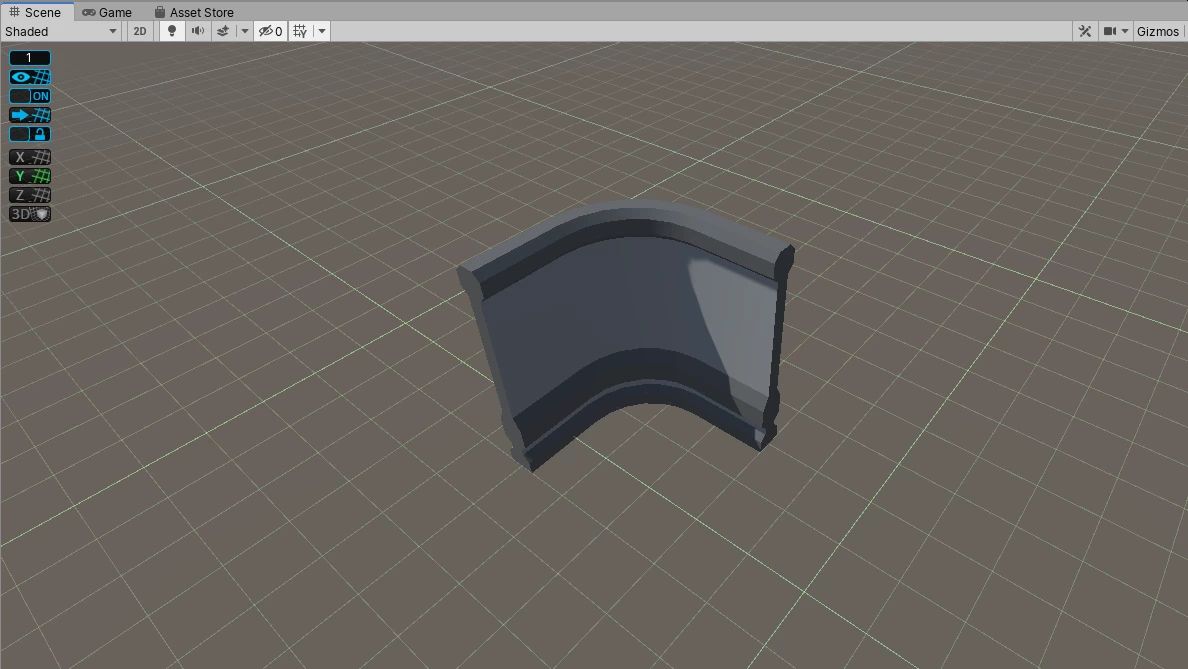Open the Shaded draw mode dropdown
The image size is (1188, 669).
61,31
